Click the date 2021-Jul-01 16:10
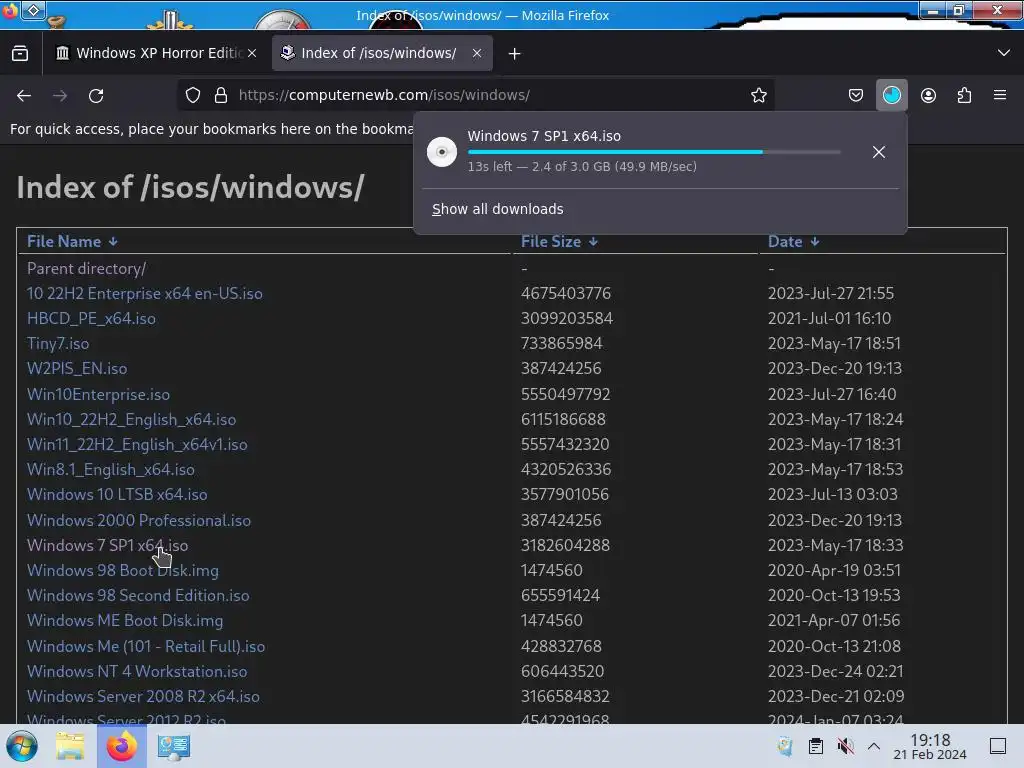Screen dimensions: 1024x768 click(829, 318)
